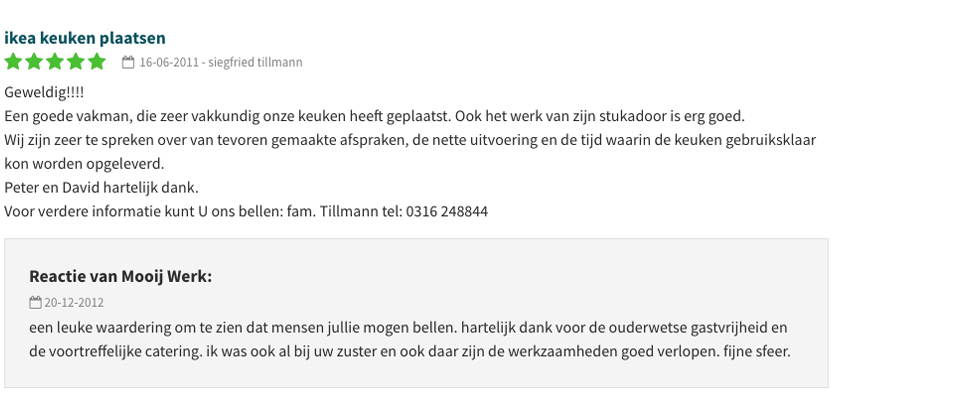The height and width of the screenshot is (409, 960).
Task: Click the "Peter en David hartelijk dank." line
Action: (x=102, y=187)
